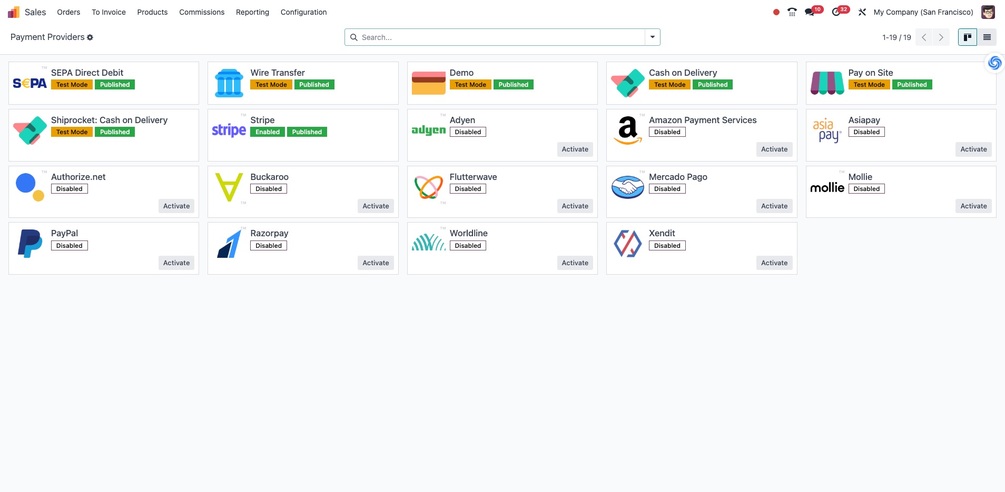Activate the Mercado Pago provider
1005x492 pixels.
(774, 206)
